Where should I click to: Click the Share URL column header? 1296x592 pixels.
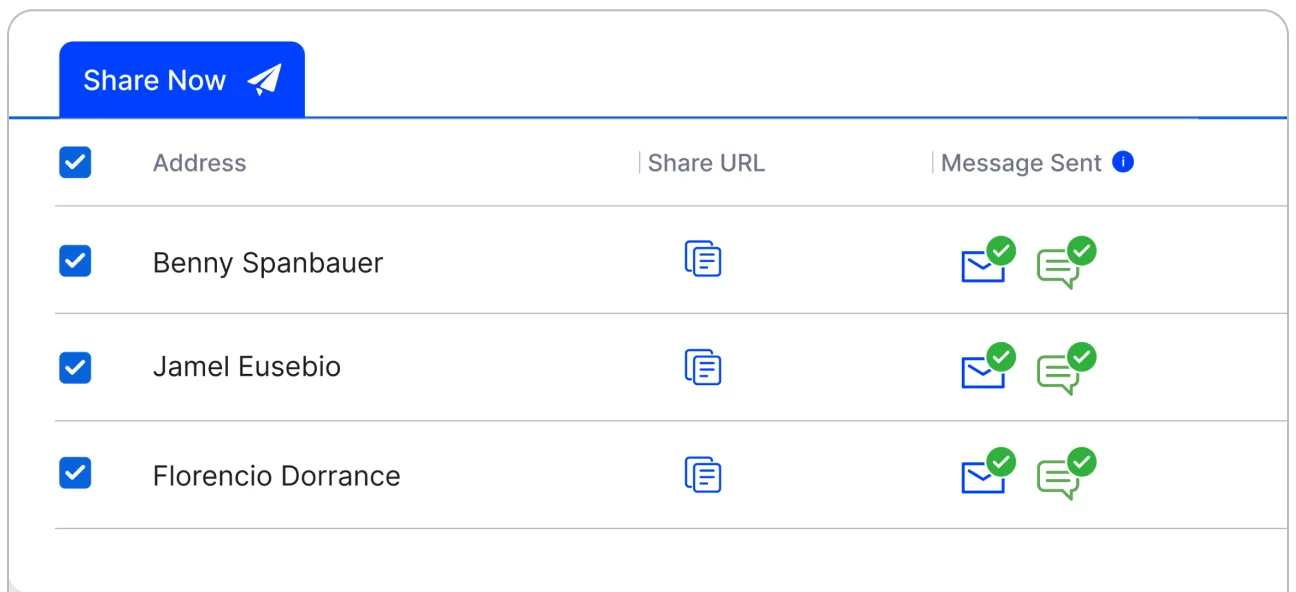click(706, 163)
